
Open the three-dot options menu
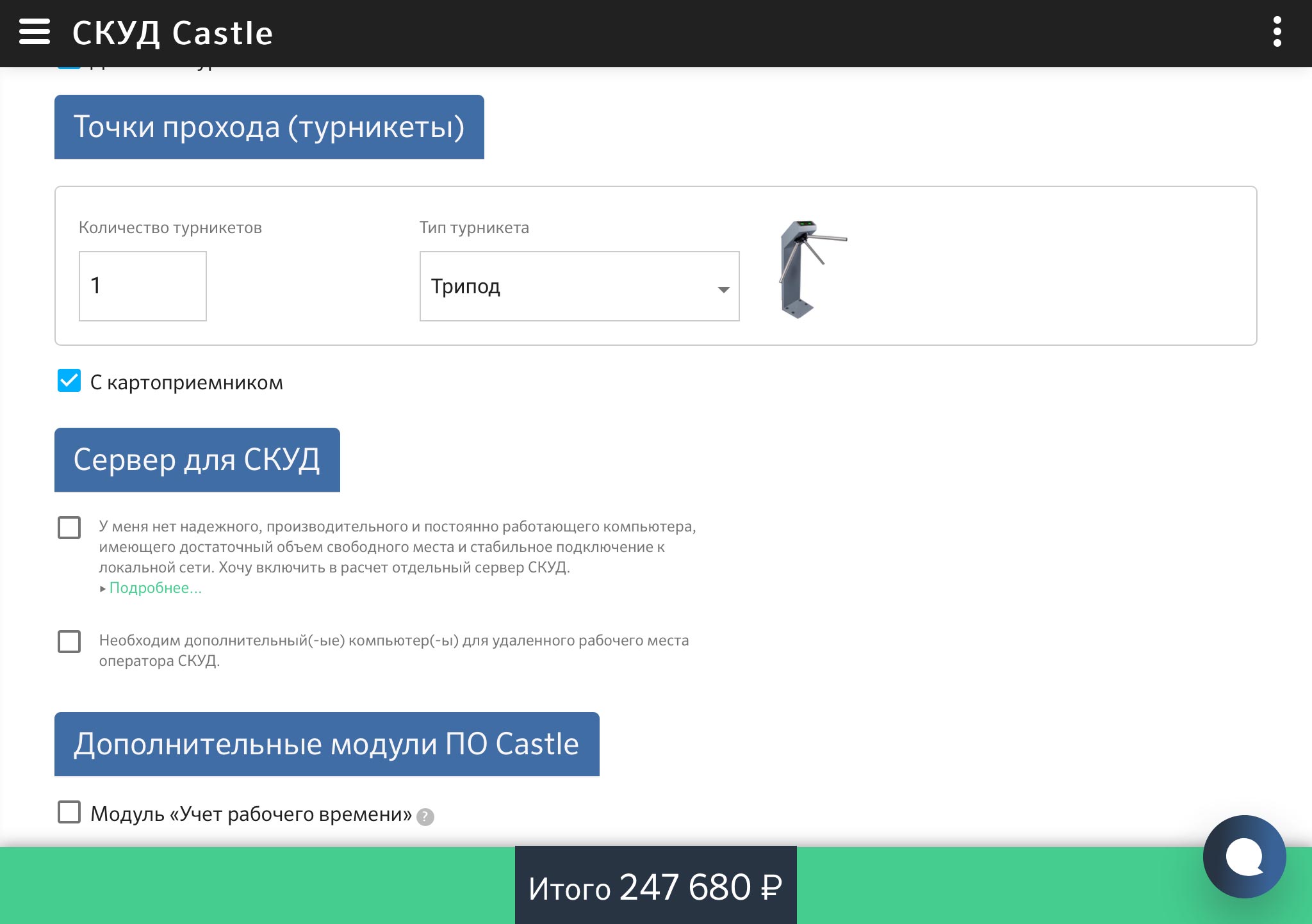(x=1277, y=32)
